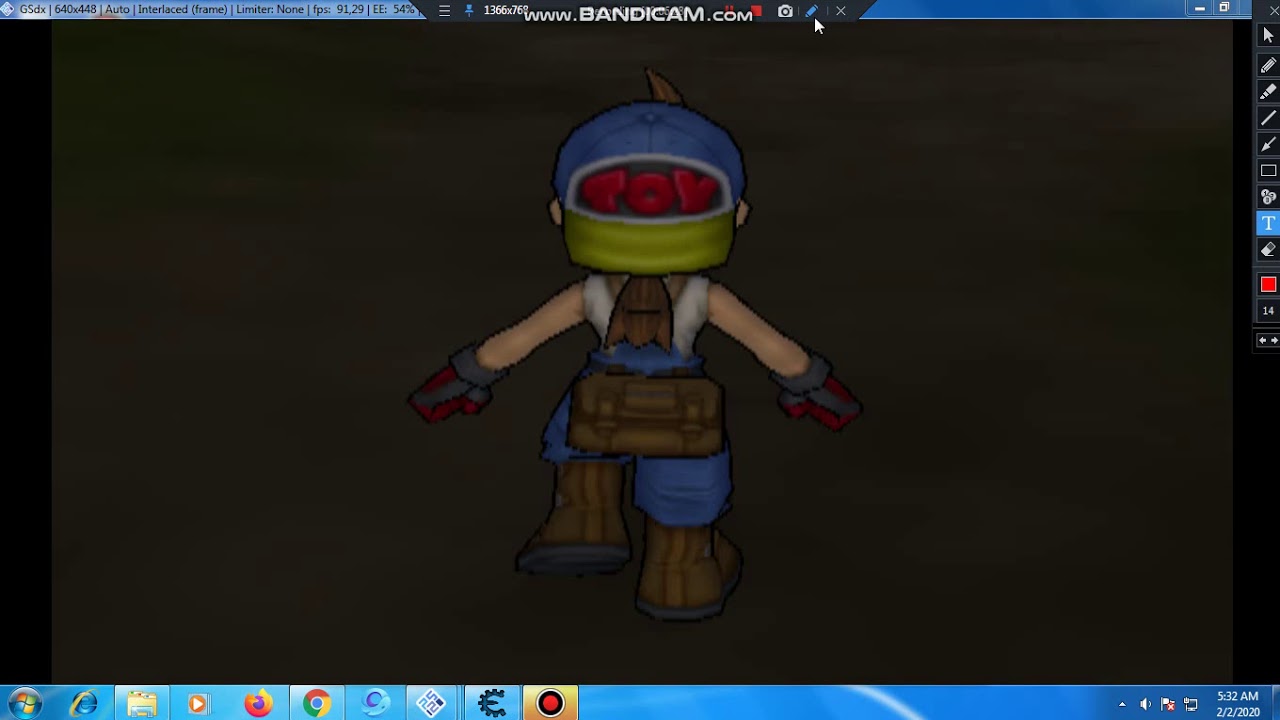Select the Rectangle drawing tool
The image size is (1280, 720).
point(1268,170)
